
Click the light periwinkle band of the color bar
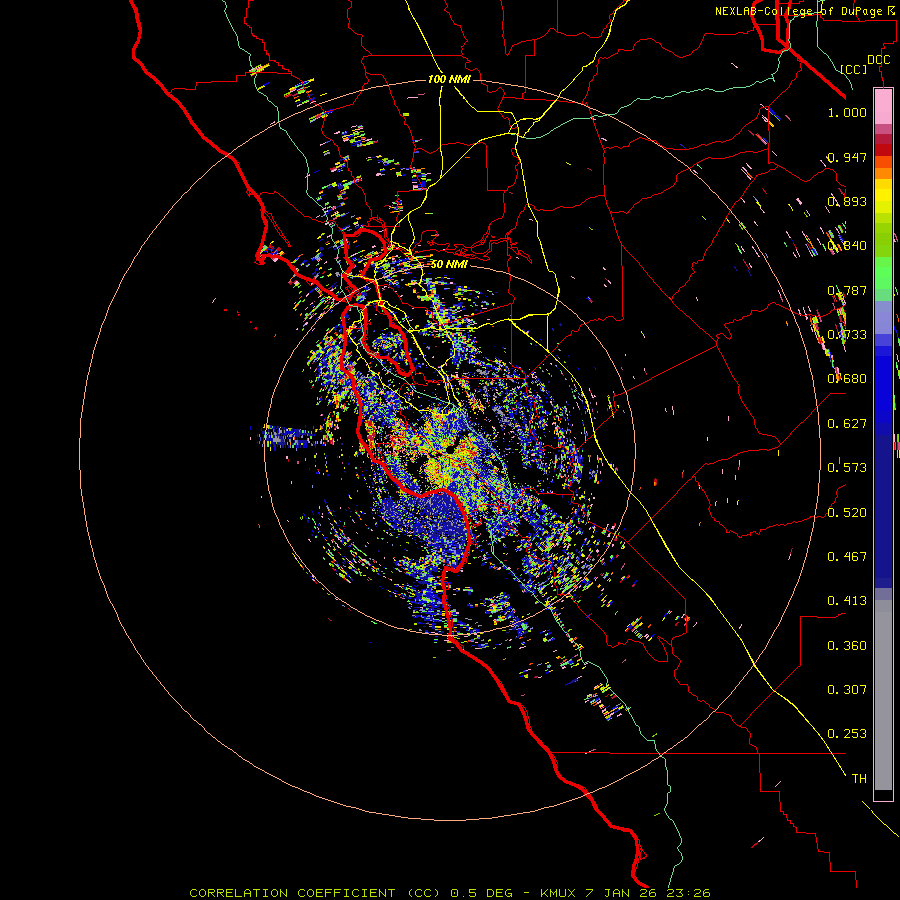click(x=883, y=317)
